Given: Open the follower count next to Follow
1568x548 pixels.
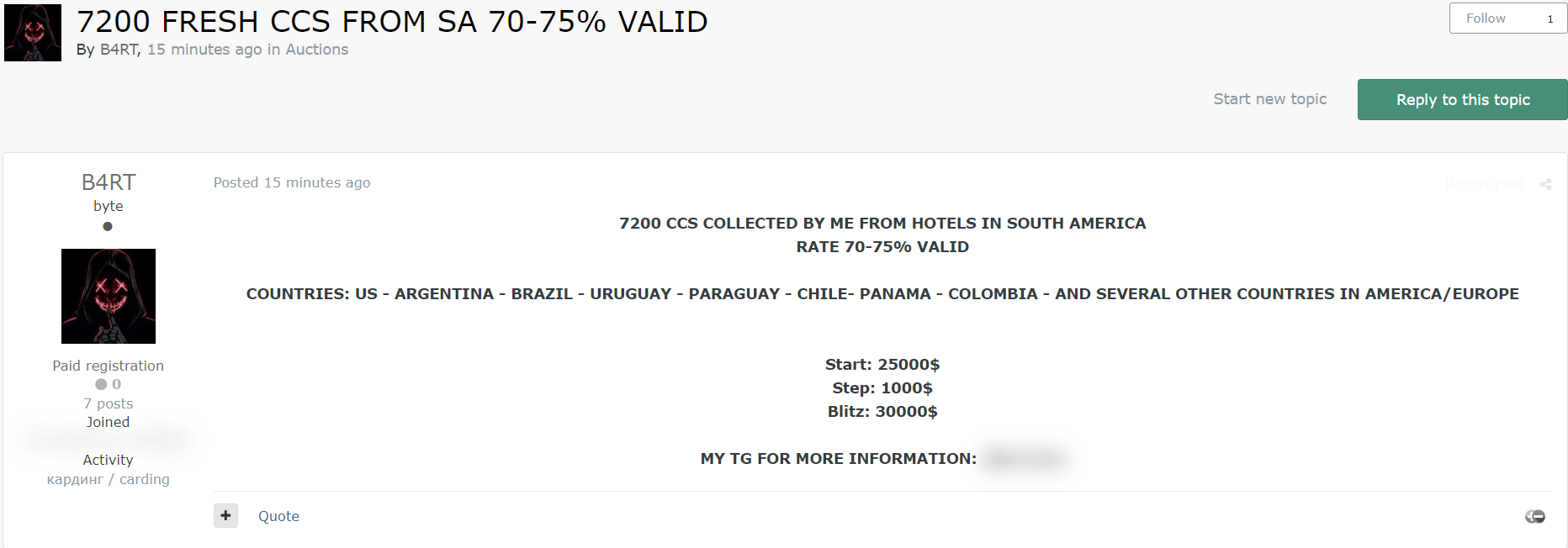Looking at the screenshot, I should point(1549,18).
